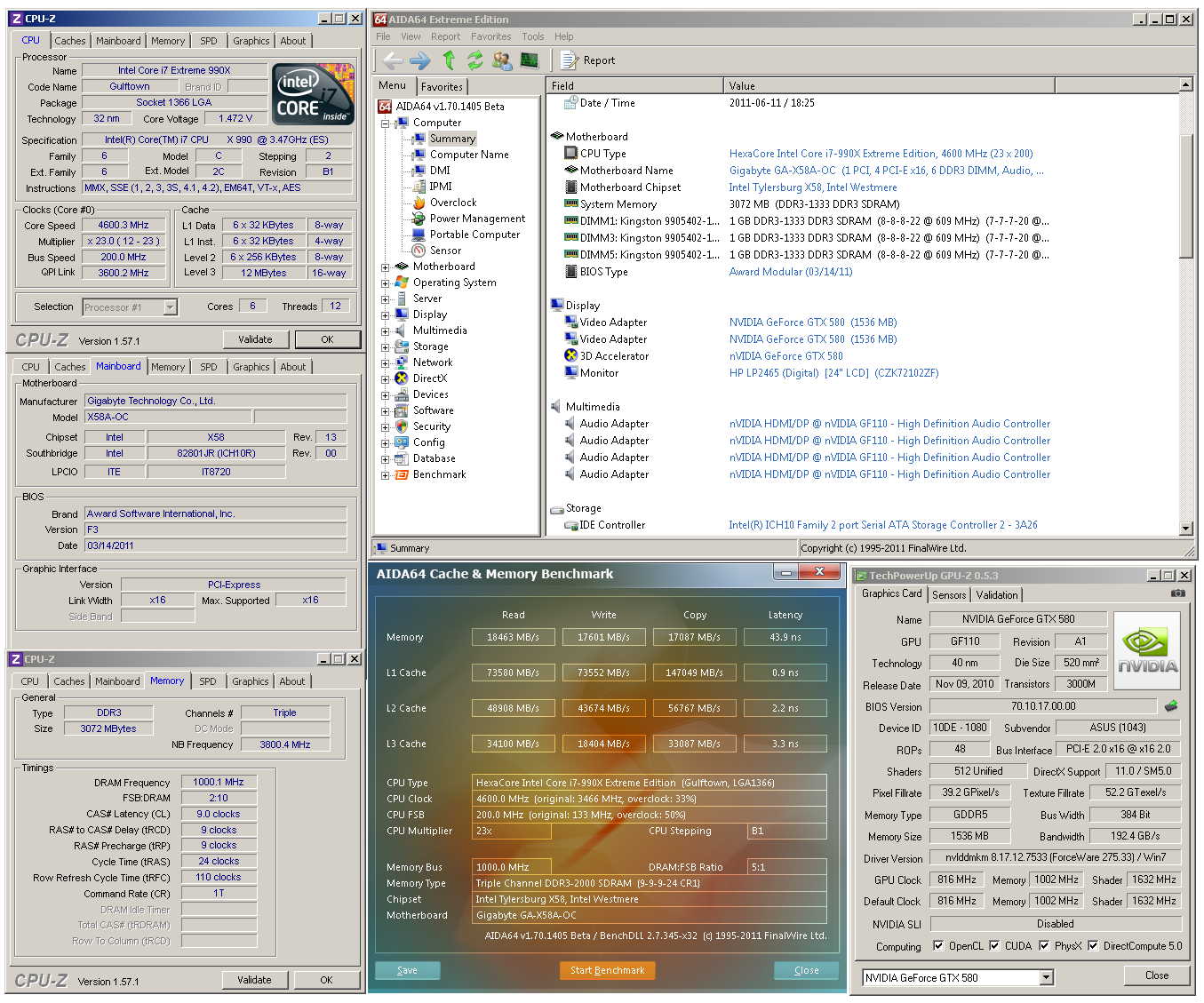Image resolution: width=1204 pixels, height=1003 pixels.
Task: Click Close in AIDA64 Cache & Memory Benchmark
Action: (x=806, y=970)
